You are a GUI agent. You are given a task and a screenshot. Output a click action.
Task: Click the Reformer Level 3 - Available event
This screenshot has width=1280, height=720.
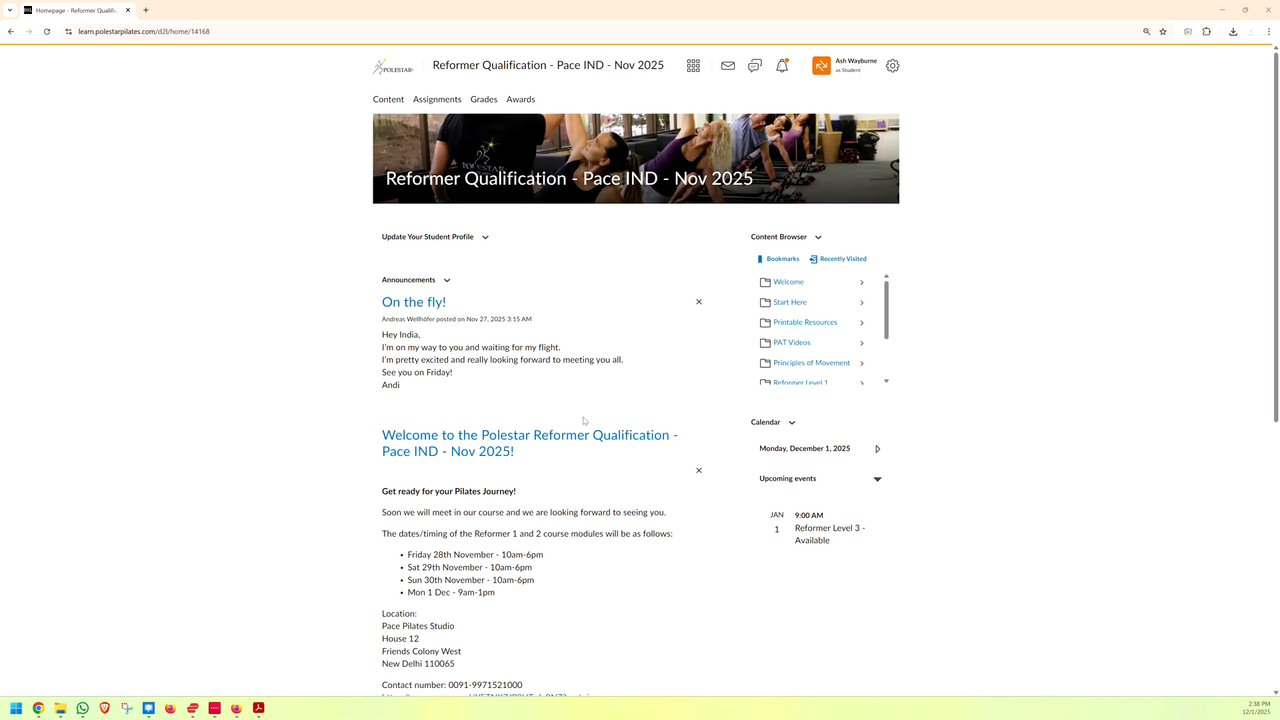pos(830,534)
